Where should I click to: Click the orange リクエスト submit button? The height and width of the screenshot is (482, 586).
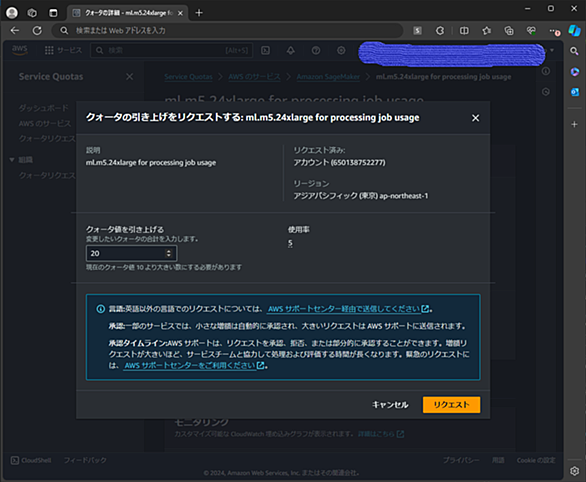pos(451,405)
